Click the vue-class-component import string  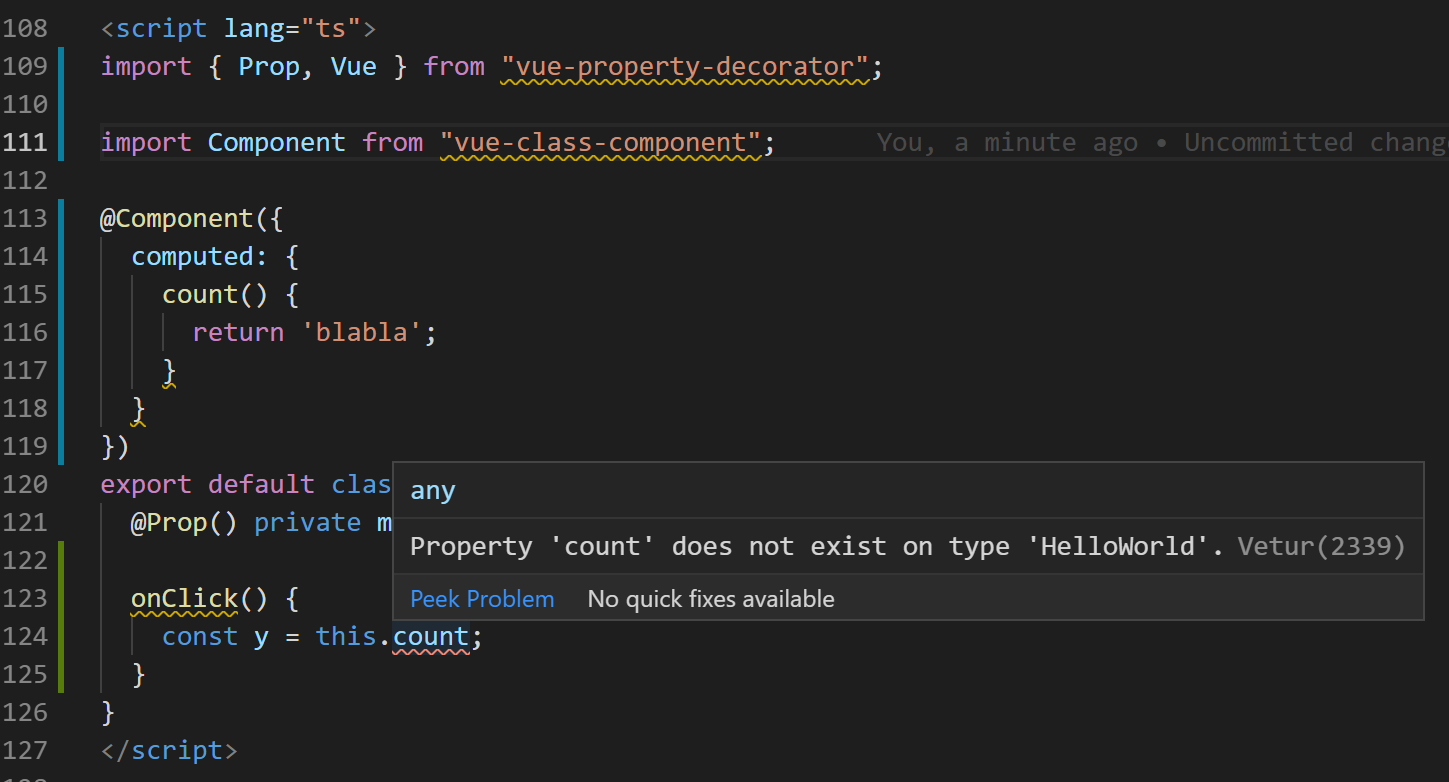tap(600, 142)
